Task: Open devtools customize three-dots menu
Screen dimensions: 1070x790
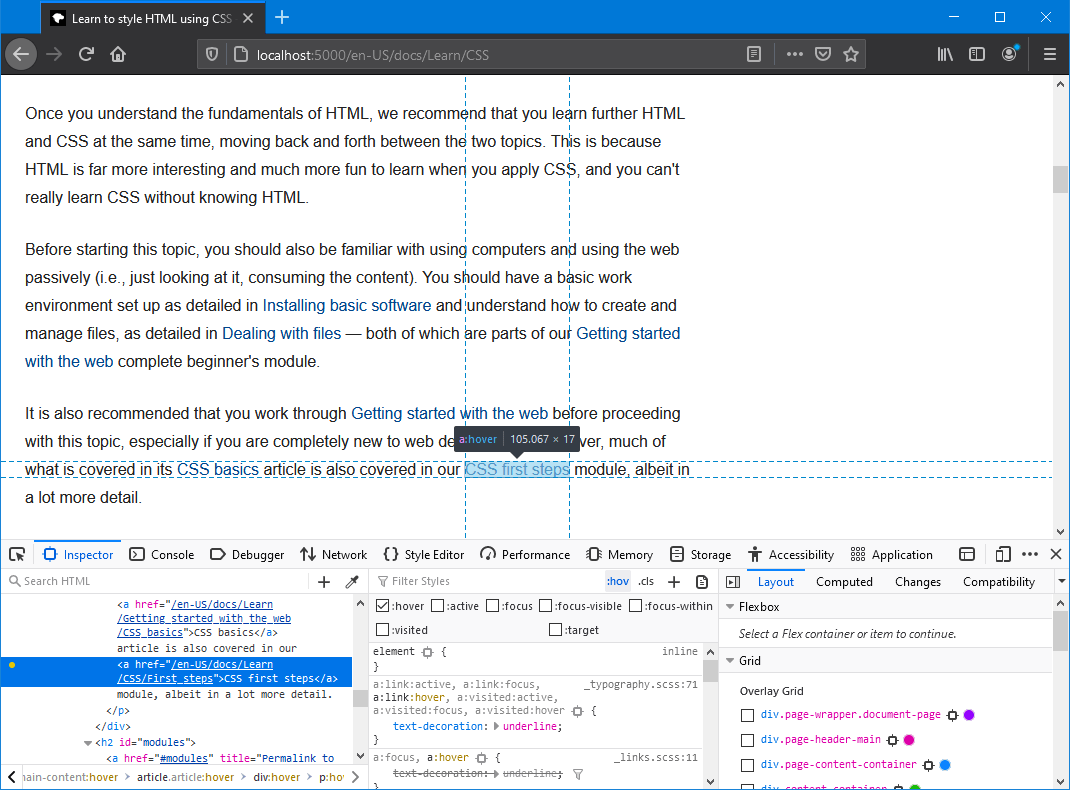Action: tap(1030, 555)
